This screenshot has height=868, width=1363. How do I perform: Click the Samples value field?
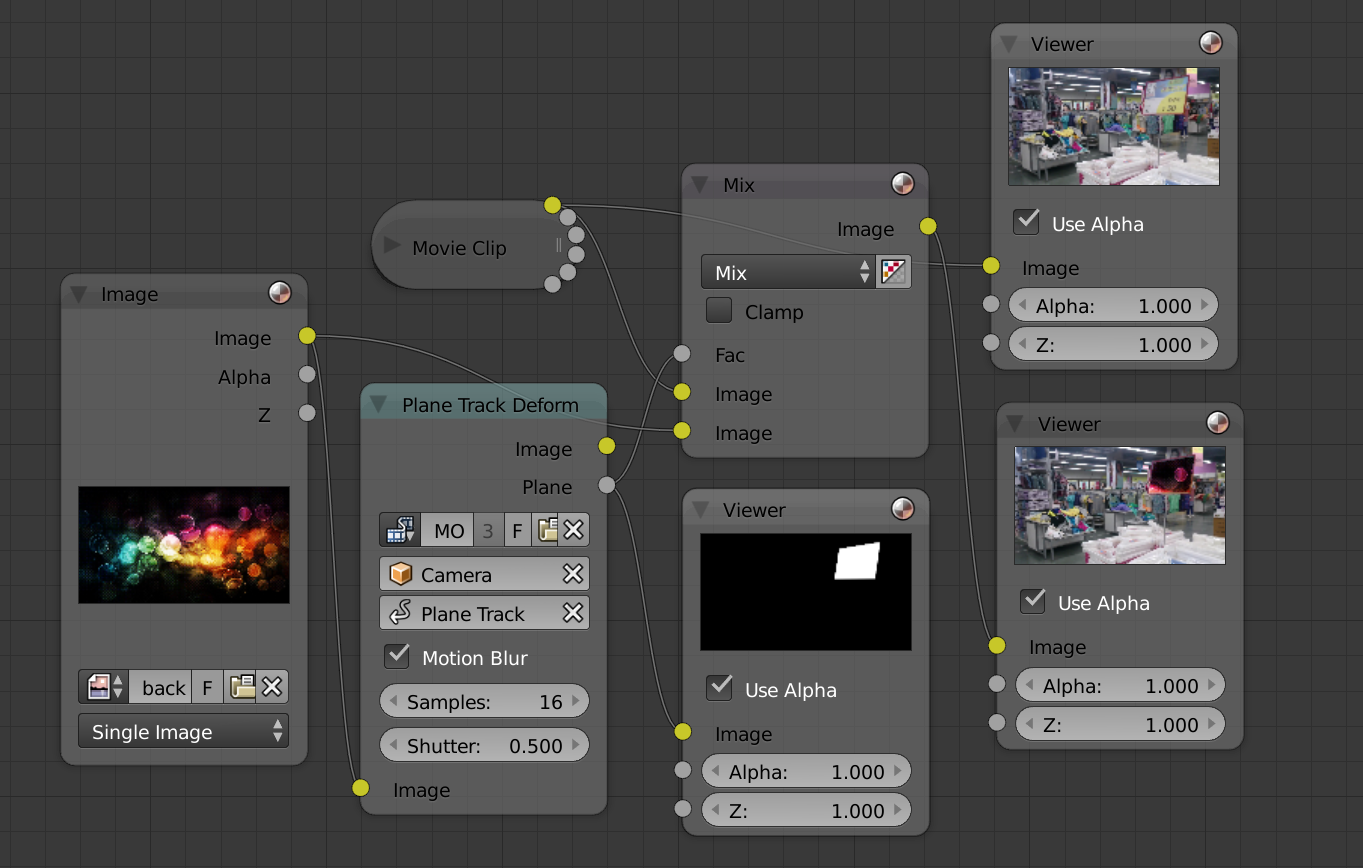click(x=484, y=701)
